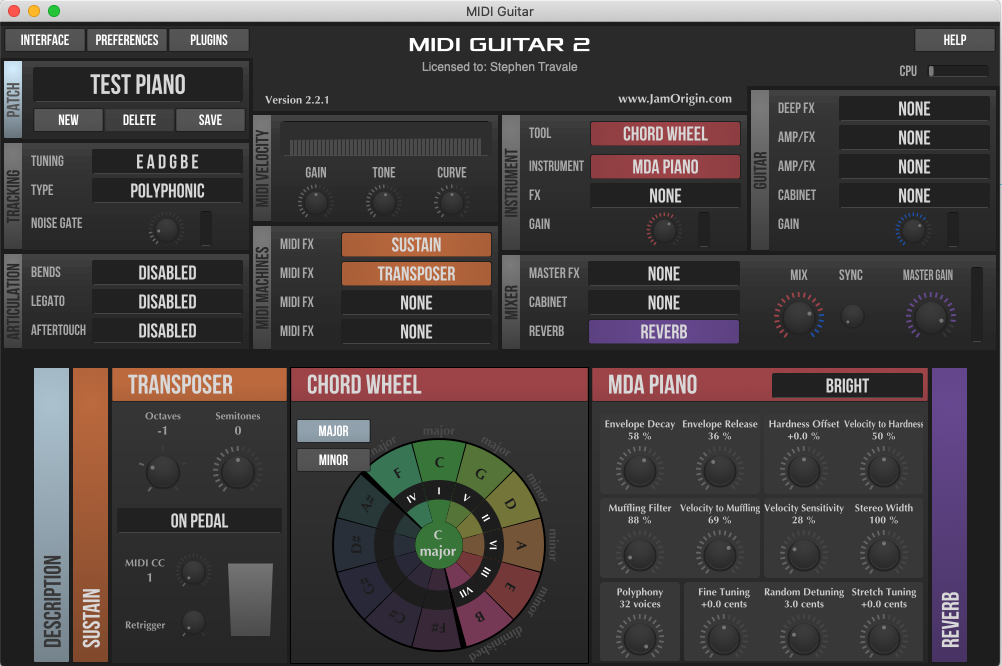The height and width of the screenshot is (666, 1002).
Task: Open the DEEP FX guitar slot
Action: click(x=914, y=108)
